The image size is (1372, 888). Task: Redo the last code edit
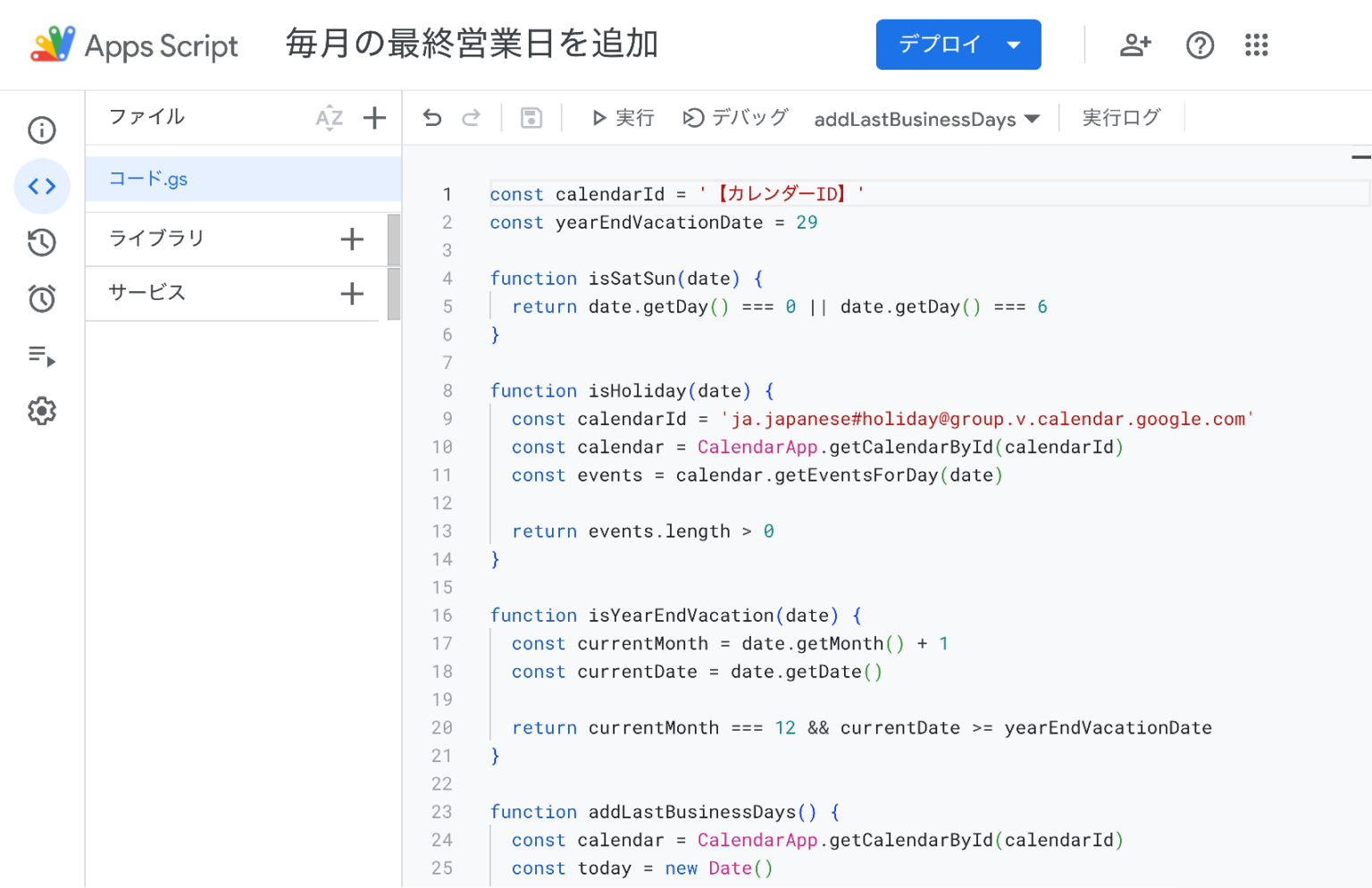pos(472,117)
